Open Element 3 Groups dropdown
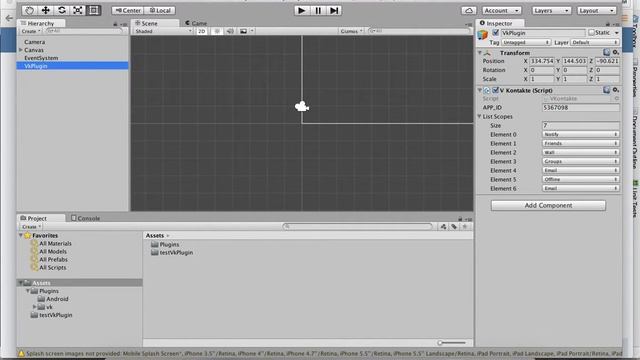640x360 pixels. (x=580, y=161)
